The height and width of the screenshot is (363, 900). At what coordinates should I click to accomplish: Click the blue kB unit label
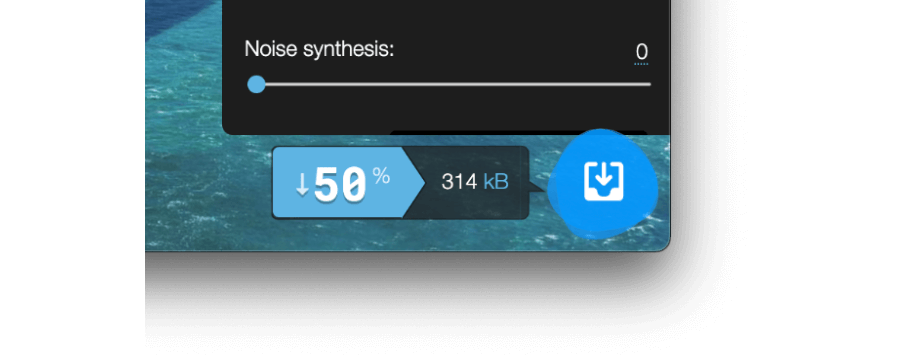496,182
